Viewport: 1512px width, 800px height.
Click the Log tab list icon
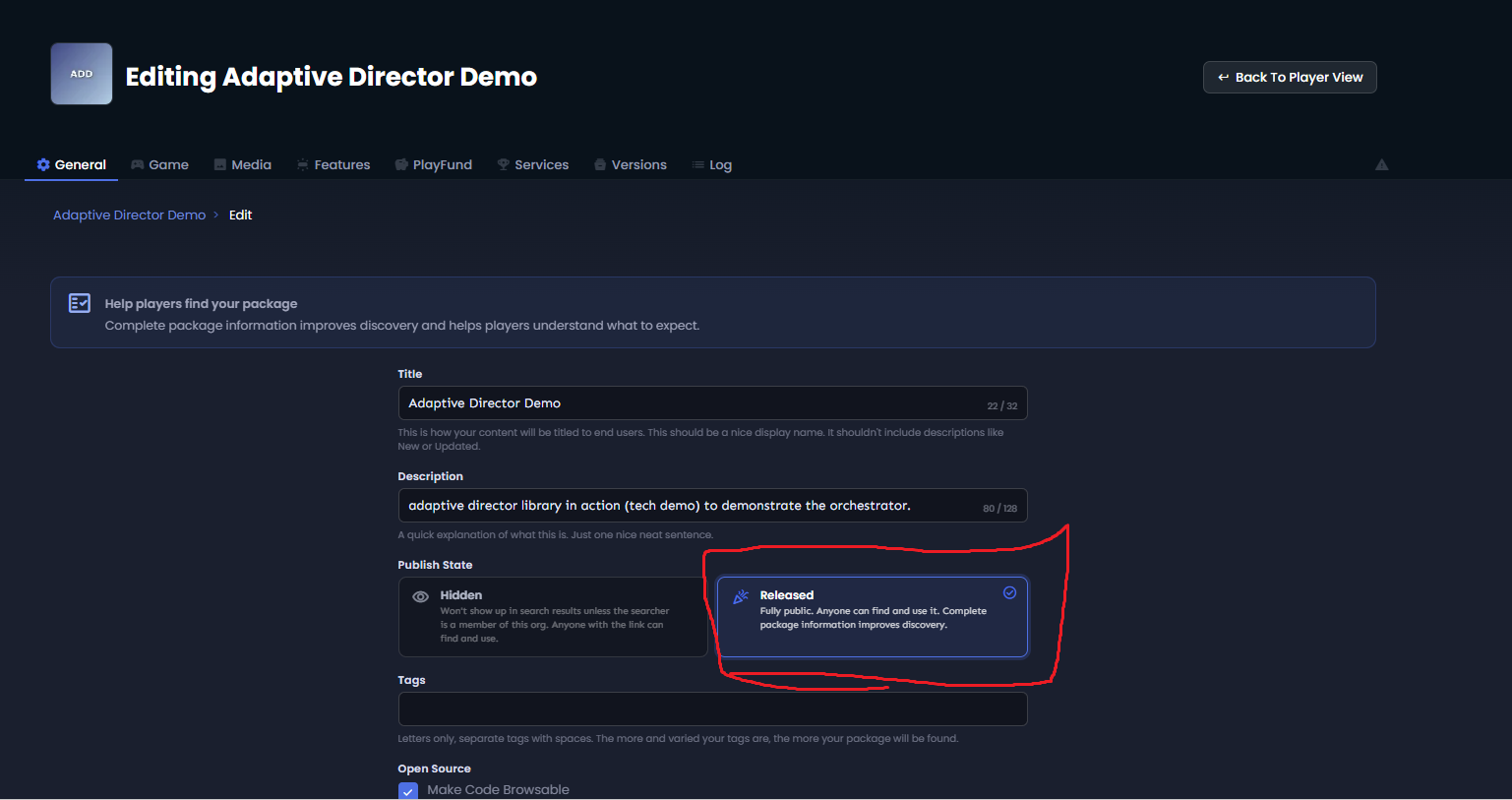(x=698, y=164)
